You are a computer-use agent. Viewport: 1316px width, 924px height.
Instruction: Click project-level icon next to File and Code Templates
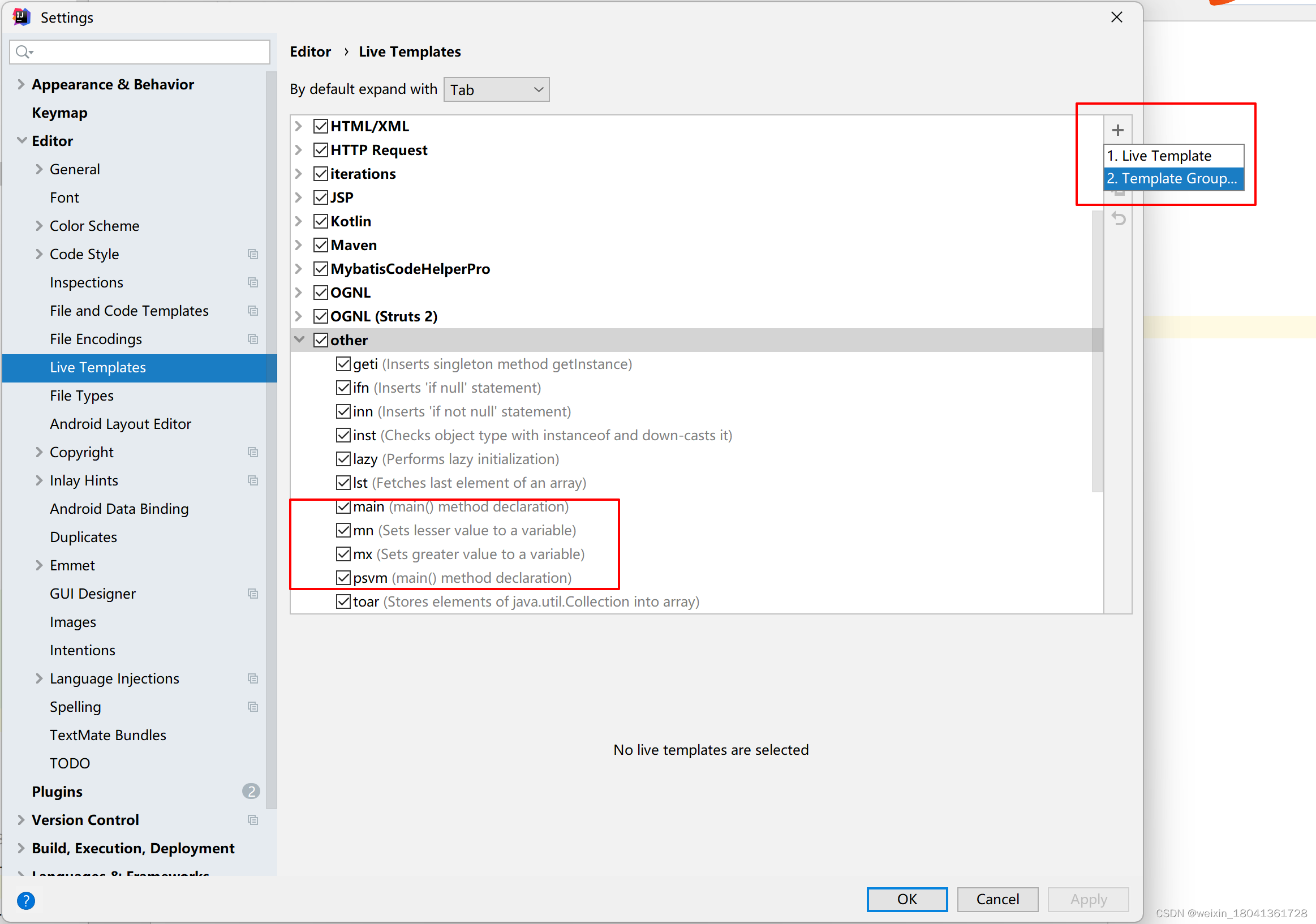pos(253,311)
